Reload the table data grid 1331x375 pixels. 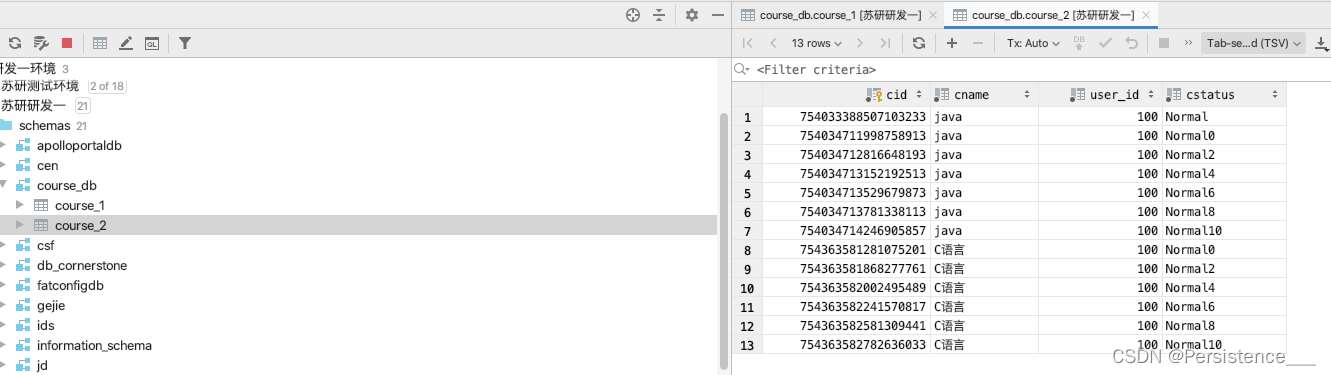tap(919, 43)
